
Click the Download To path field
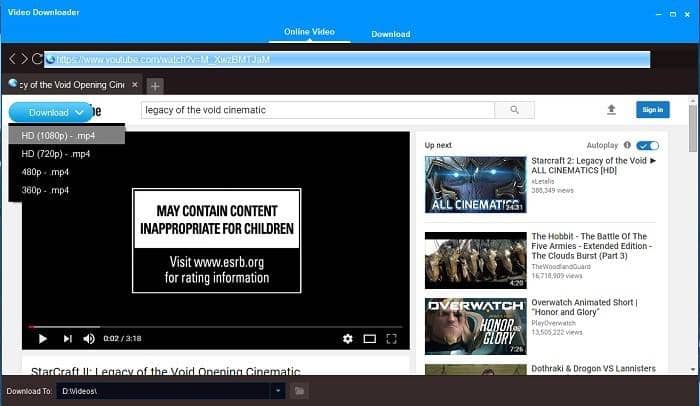(x=163, y=391)
